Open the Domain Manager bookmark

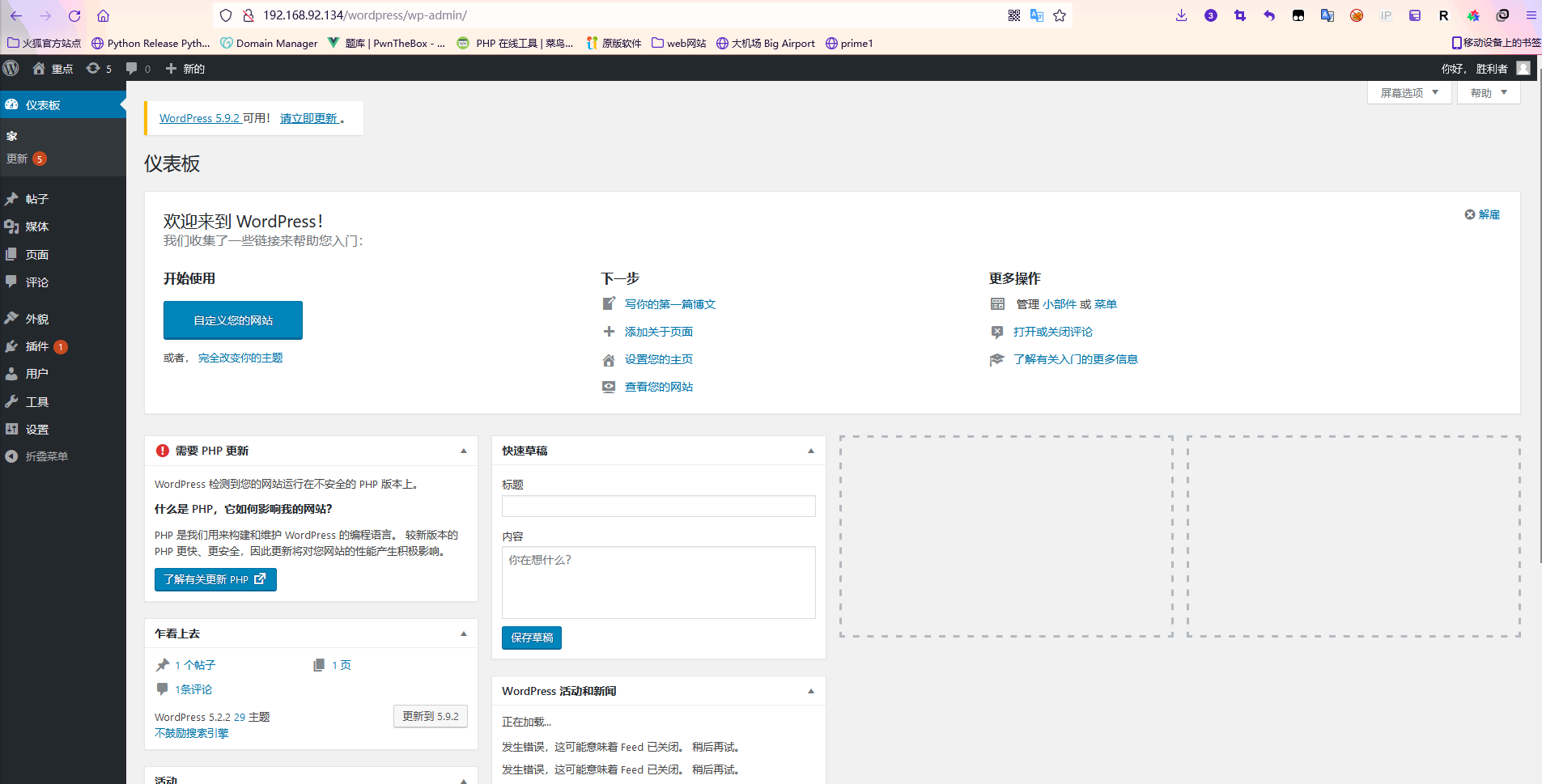270,43
